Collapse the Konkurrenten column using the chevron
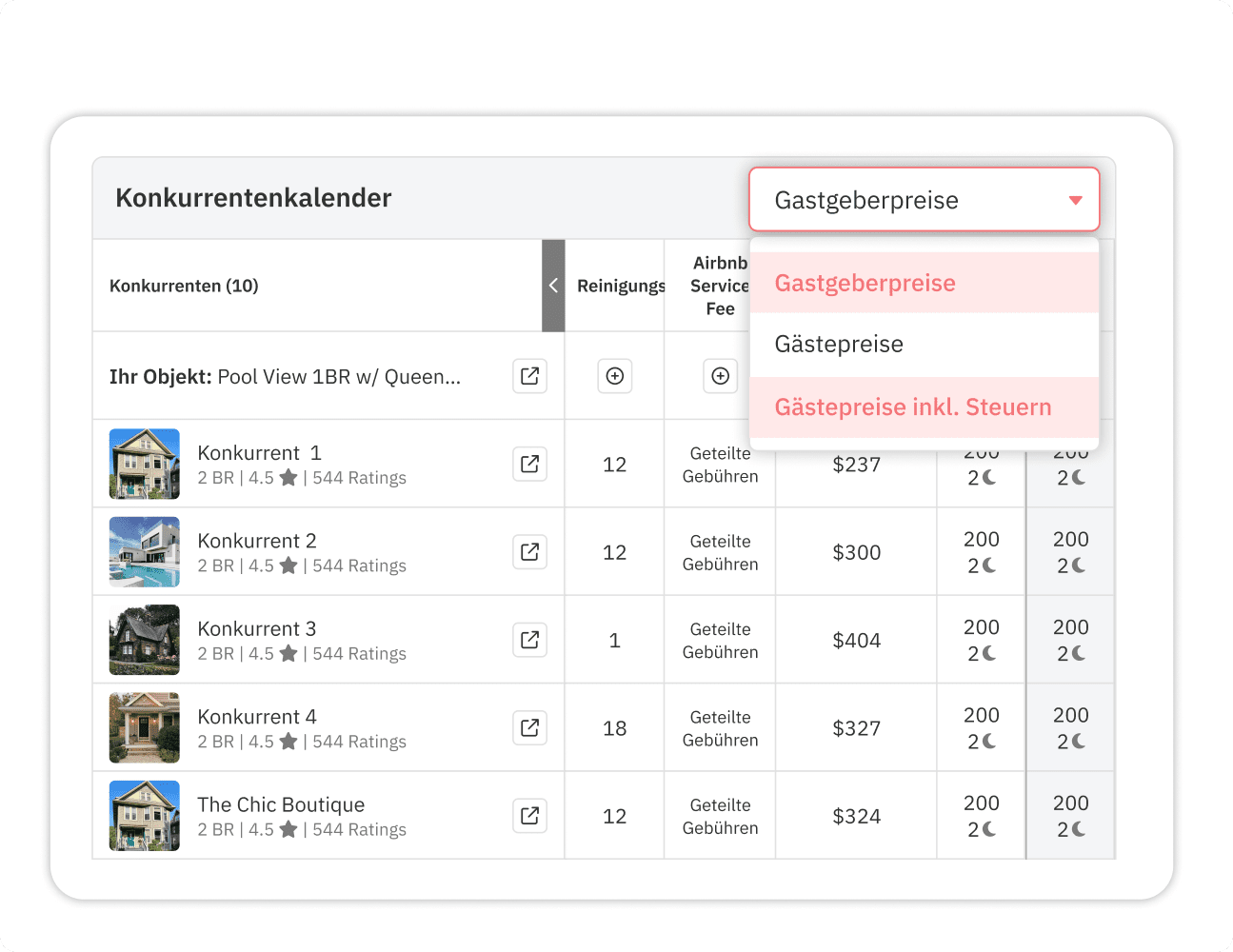This screenshot has height=952, width=1233. (x=553, y=285)
